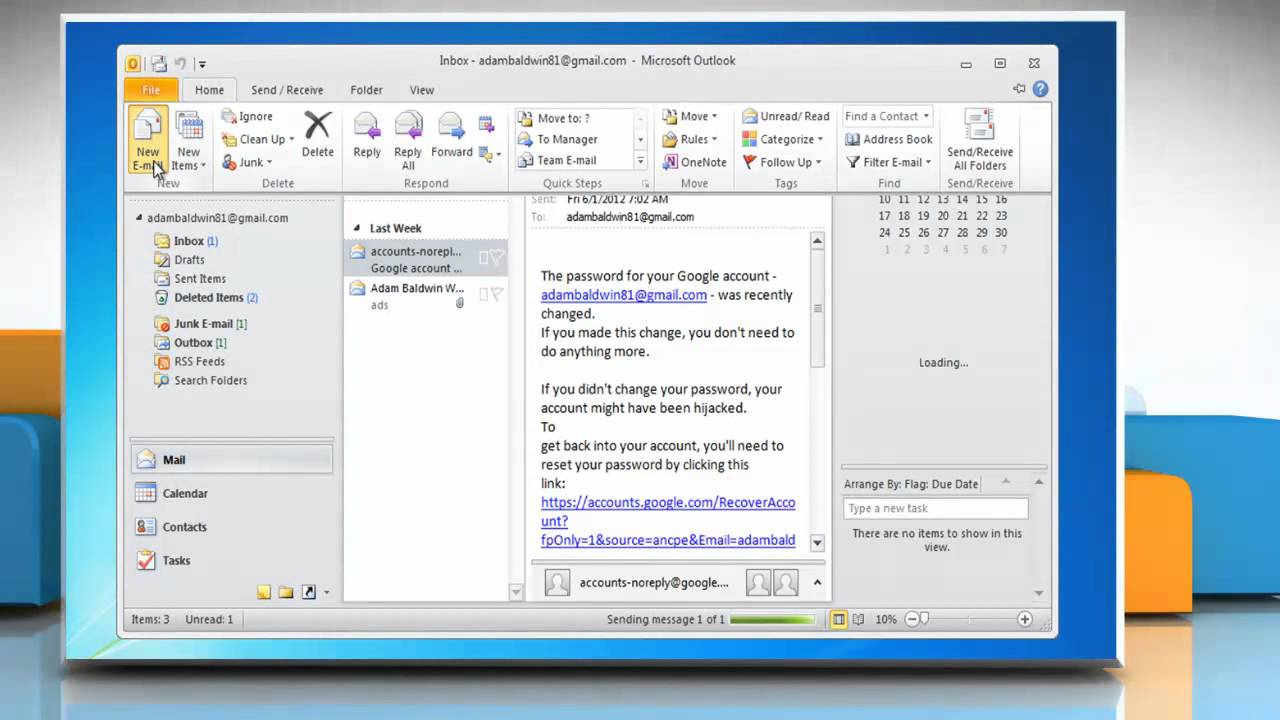
Task: Toggle category box on accounts-noreply message
Action: click(x=483, y=258)
